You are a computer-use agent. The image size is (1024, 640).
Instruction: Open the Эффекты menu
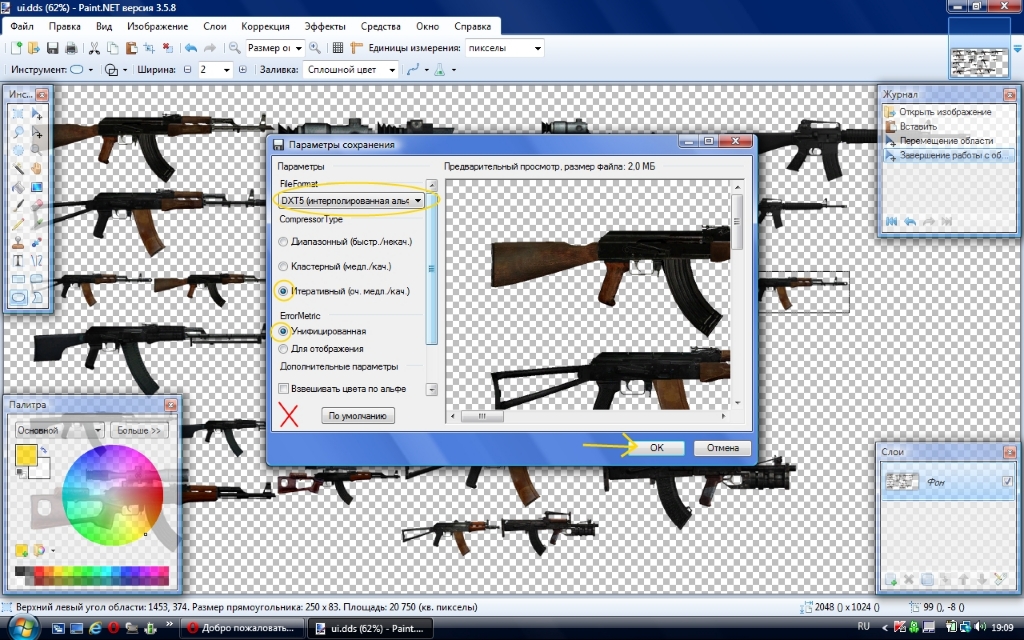[x=325, y=27]
